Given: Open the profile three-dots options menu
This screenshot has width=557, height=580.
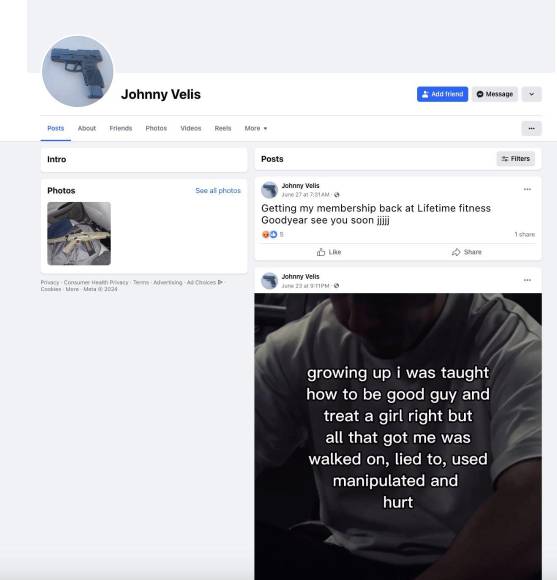Looking at the screenshot, I should [x=531, y=128].
